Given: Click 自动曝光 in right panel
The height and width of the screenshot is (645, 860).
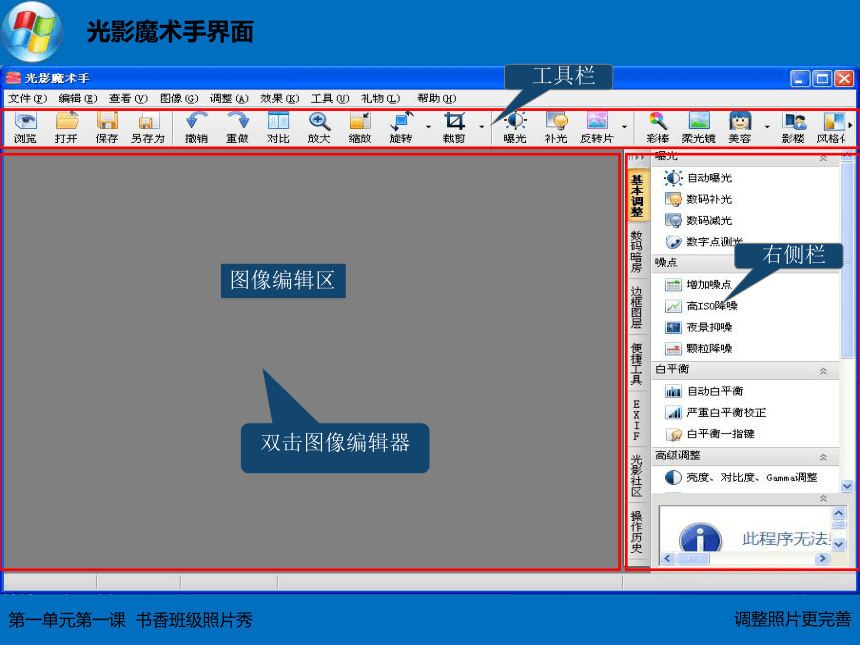Looking at the screenshot, I should 698,178.
